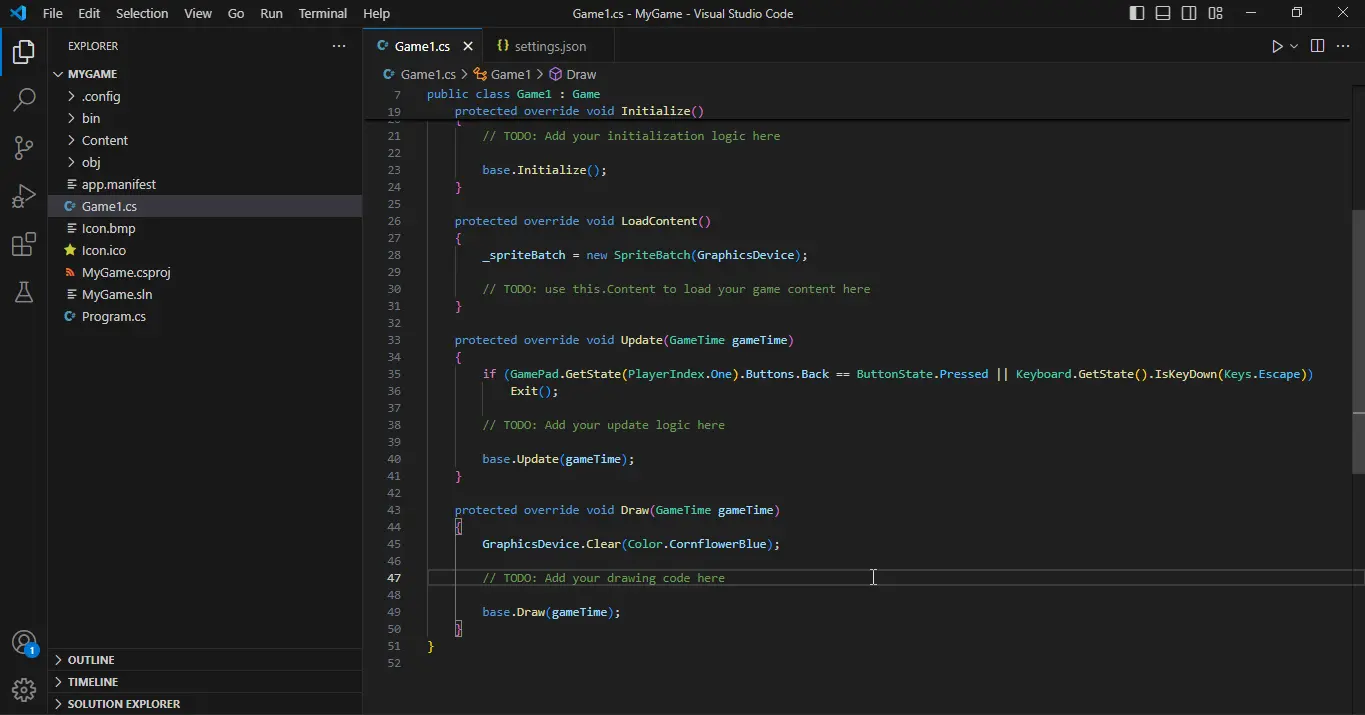Open the Extensions view
This screenshot has height=715, width=1365.
tap(24, 244)
